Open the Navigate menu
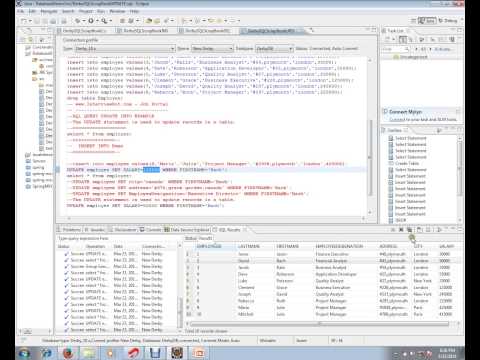480x360 pixels. [49, 11]
